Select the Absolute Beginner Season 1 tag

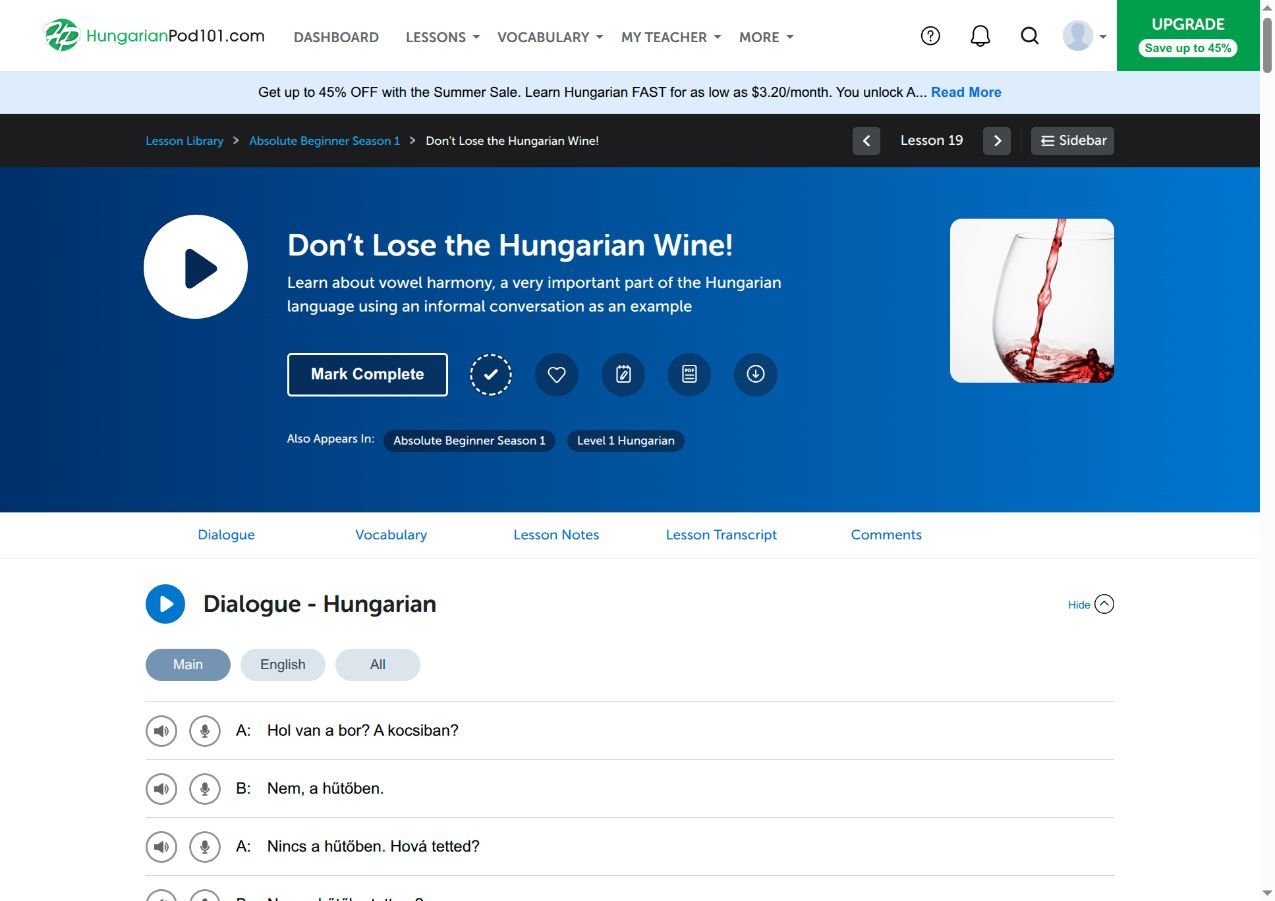coord(470,441)
